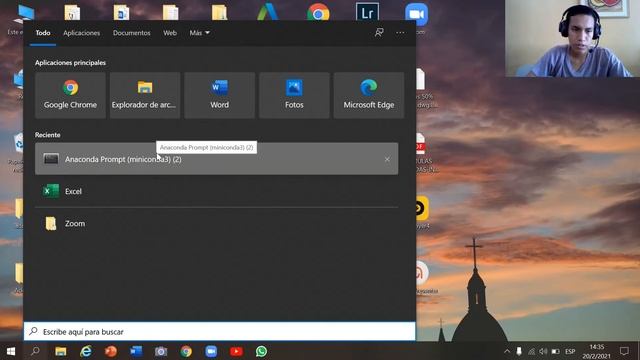The height and width of the screenshot is (360, 640).
Task: Open Zoom folder from recent list
Action: (x=216, y=223)
